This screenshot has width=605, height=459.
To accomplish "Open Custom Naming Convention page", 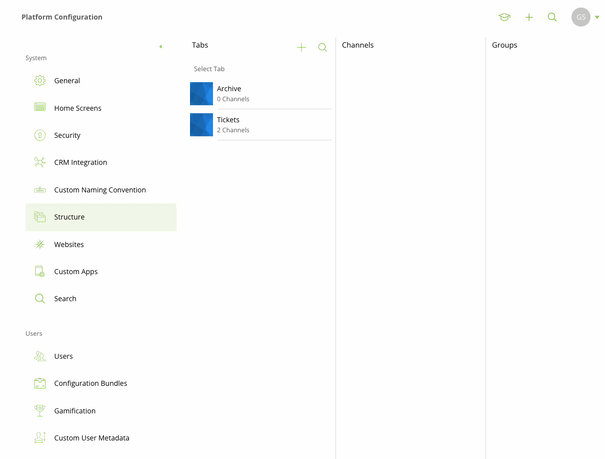I will pyautogui.click(x=100, y=190).
